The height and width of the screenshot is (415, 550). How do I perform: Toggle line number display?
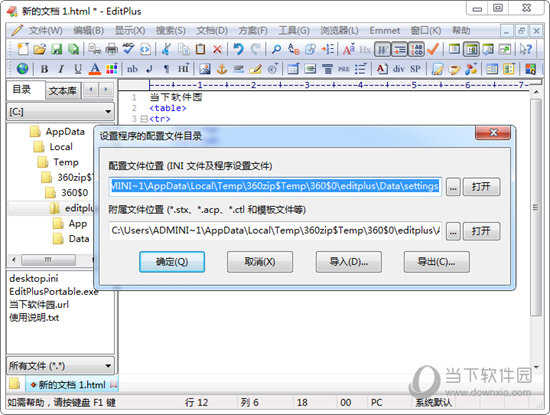point(416,49)
